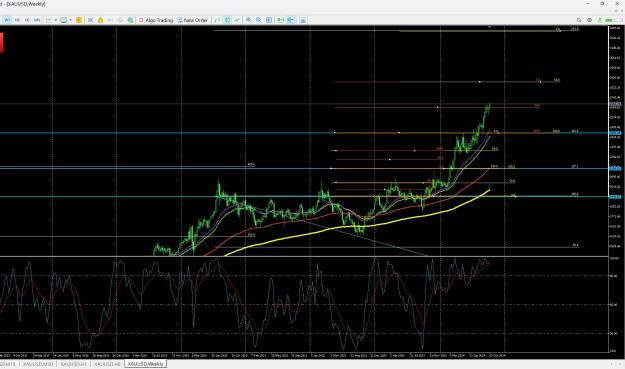This screenshot has width=625, height=369.
Task: Open the MetaEditor IDE icon
Action: coord(90,20)
